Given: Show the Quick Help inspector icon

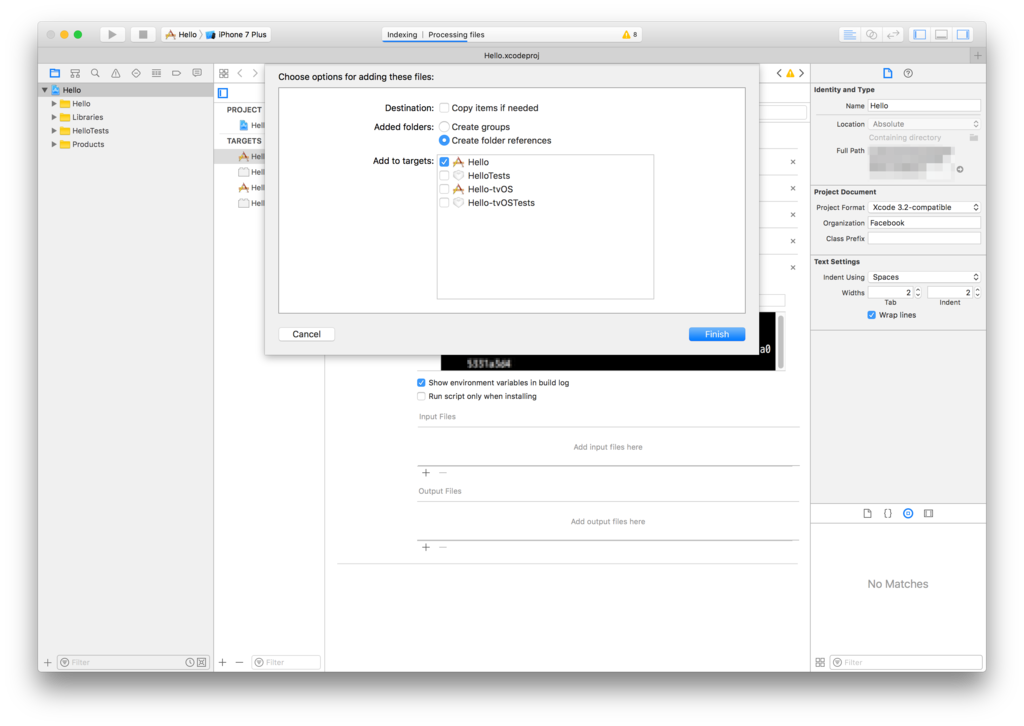Looking at the screenshot, I should pyautogui.click(x=908, y=73).
